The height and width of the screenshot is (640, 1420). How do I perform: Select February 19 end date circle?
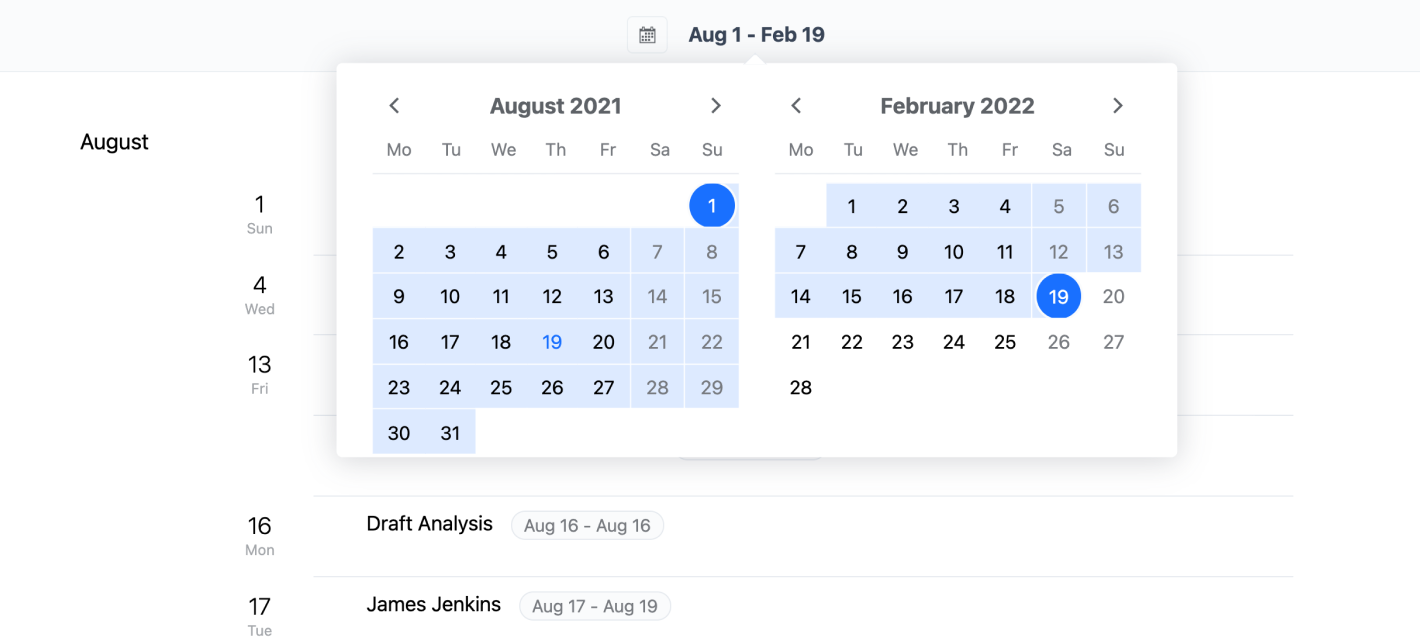point(1059,296)
